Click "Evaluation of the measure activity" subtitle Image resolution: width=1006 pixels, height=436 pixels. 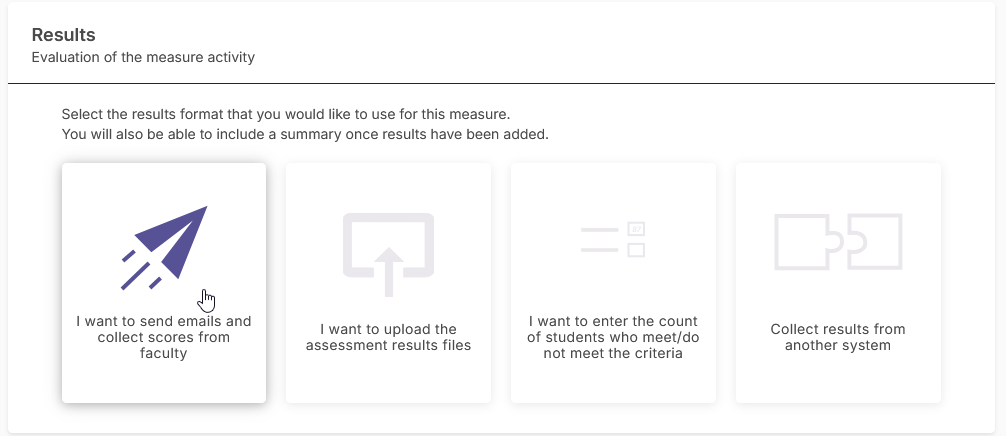(143, 58)
